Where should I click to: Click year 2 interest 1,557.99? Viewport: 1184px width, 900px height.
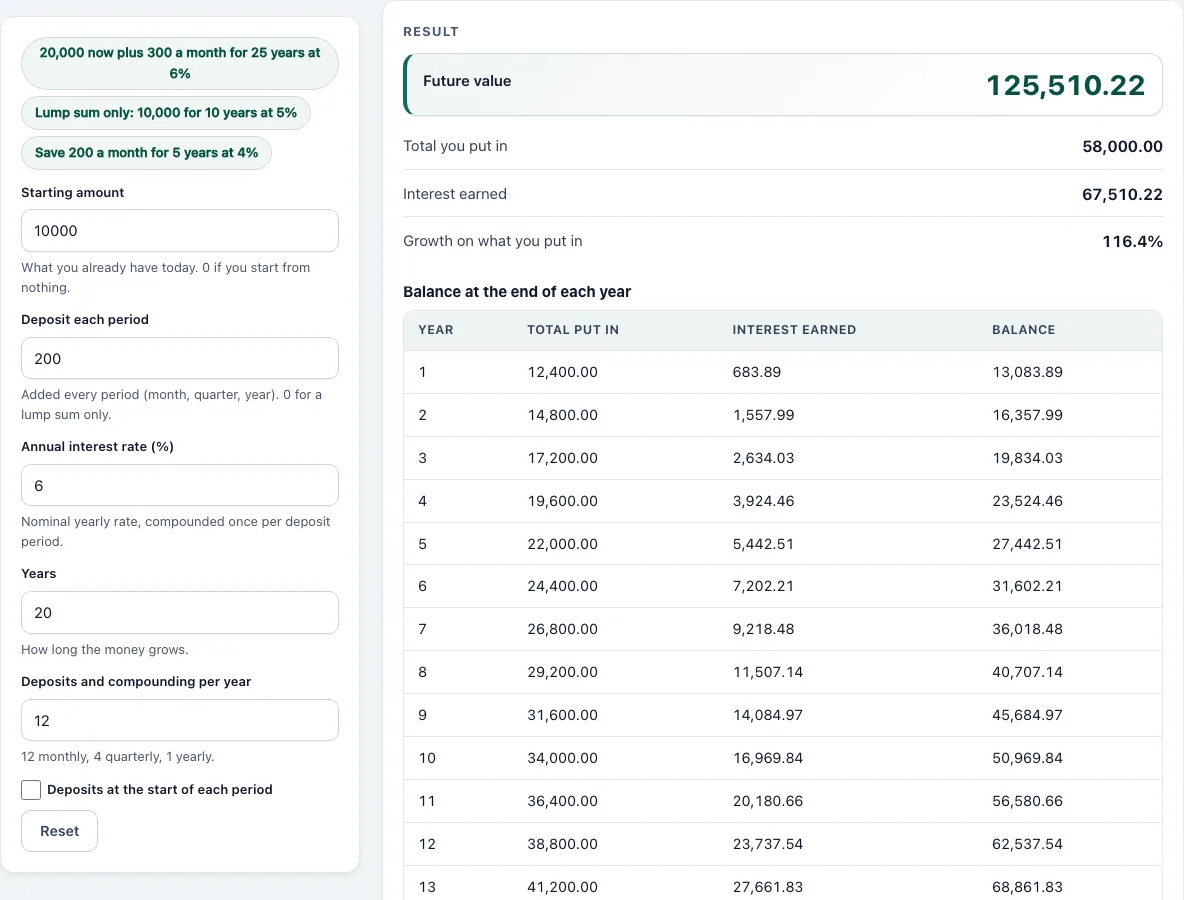(763, 415)
